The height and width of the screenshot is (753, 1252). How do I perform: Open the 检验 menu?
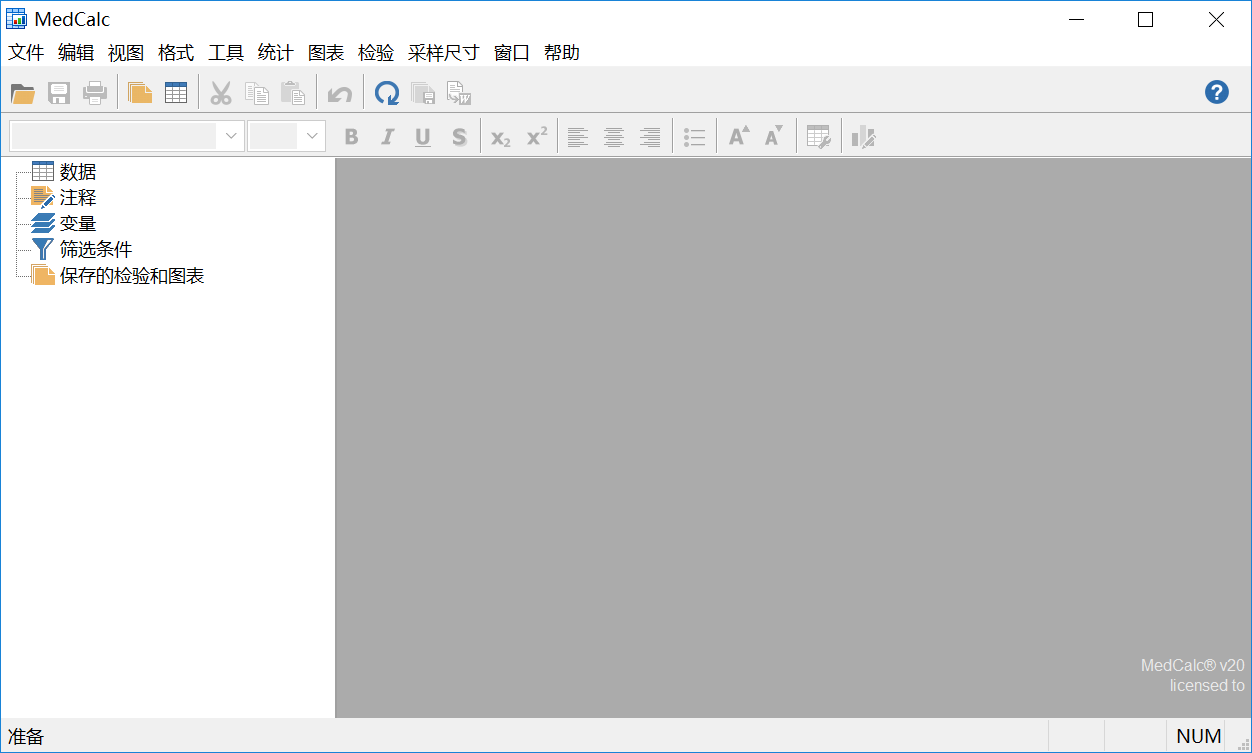tap(376, 53)
